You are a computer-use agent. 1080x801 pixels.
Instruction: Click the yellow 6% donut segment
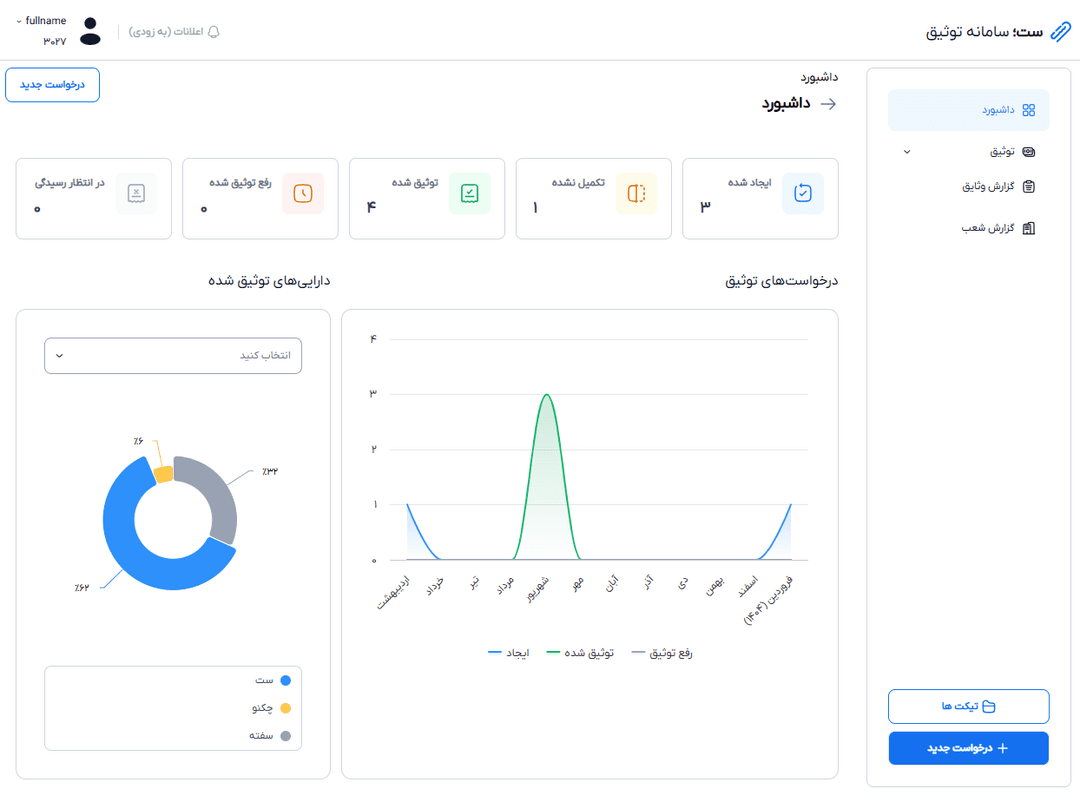tap(163, 474)
